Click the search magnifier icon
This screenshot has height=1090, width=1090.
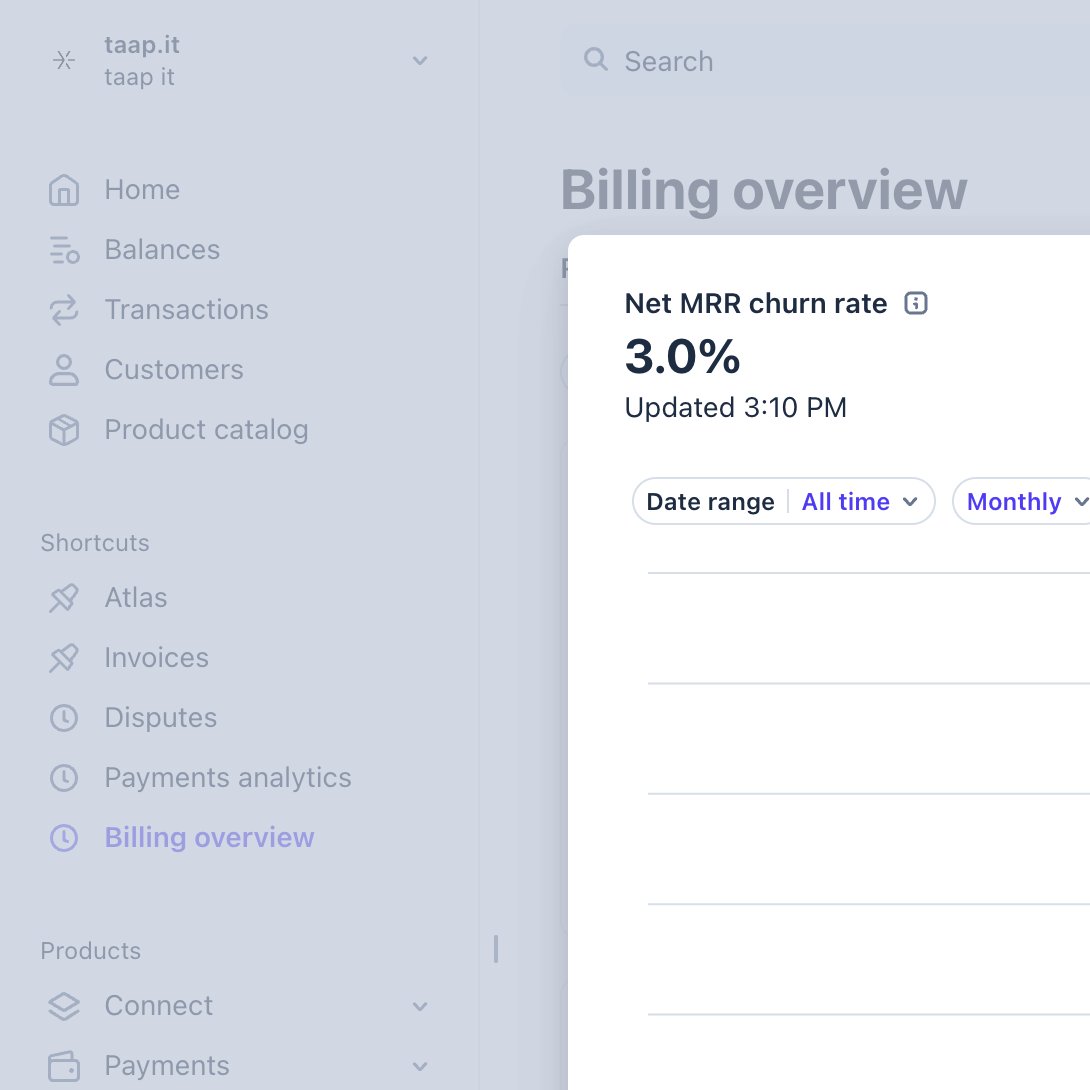596,60
